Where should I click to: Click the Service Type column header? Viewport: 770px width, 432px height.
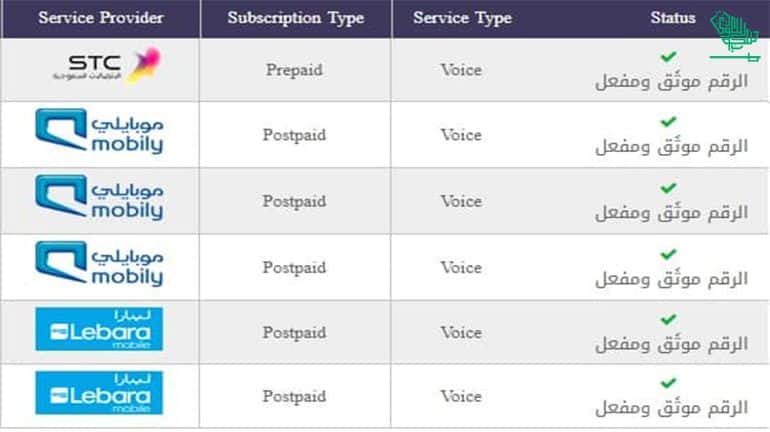click(463, 18)
